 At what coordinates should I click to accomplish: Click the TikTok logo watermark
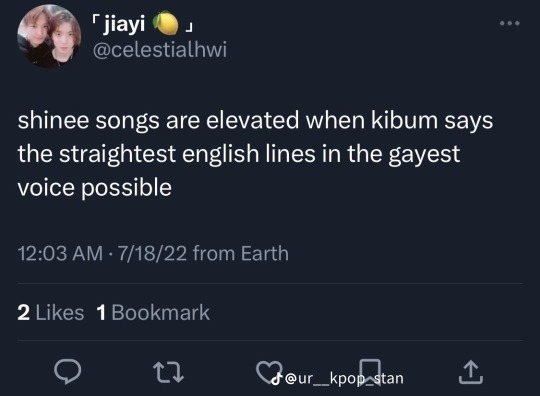276,379
